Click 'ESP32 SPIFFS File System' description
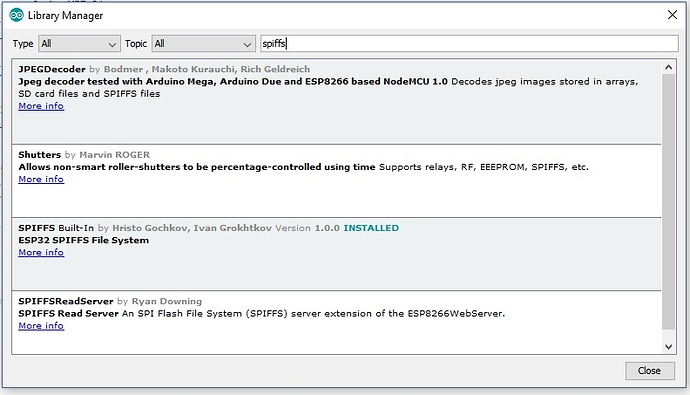 click(x=84, y=240)
